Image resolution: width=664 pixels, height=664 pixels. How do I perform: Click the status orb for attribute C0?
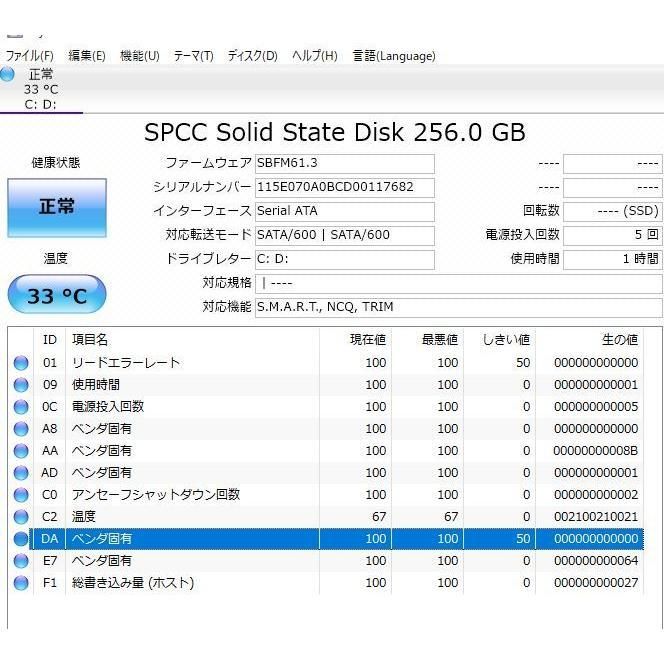21,495
